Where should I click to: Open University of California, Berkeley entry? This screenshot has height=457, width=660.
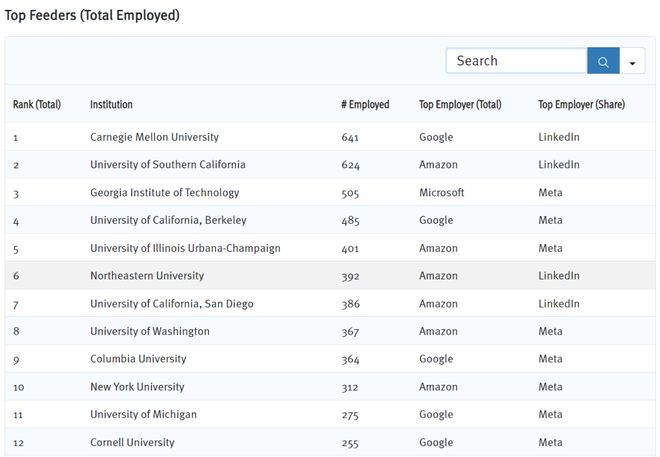point(168,220)
